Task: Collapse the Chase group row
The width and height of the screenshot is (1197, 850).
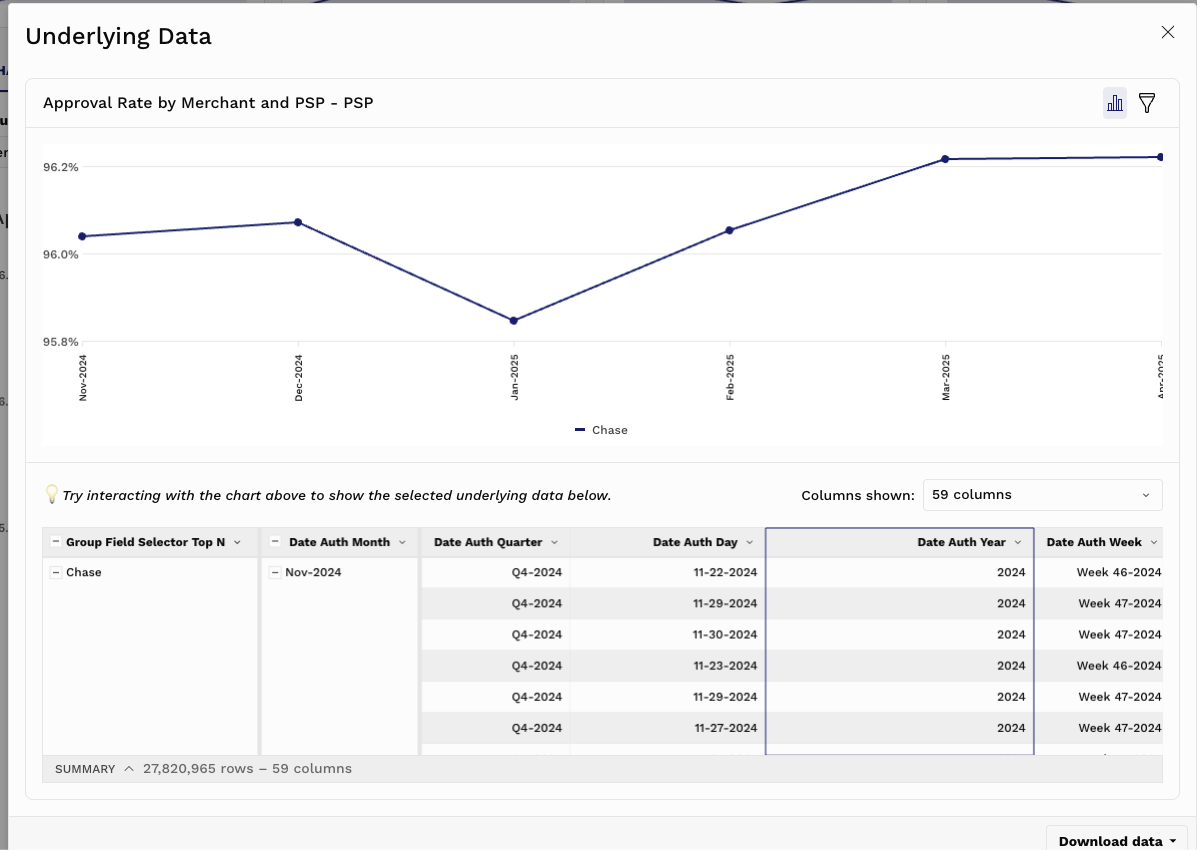Action: coord(56,573)
